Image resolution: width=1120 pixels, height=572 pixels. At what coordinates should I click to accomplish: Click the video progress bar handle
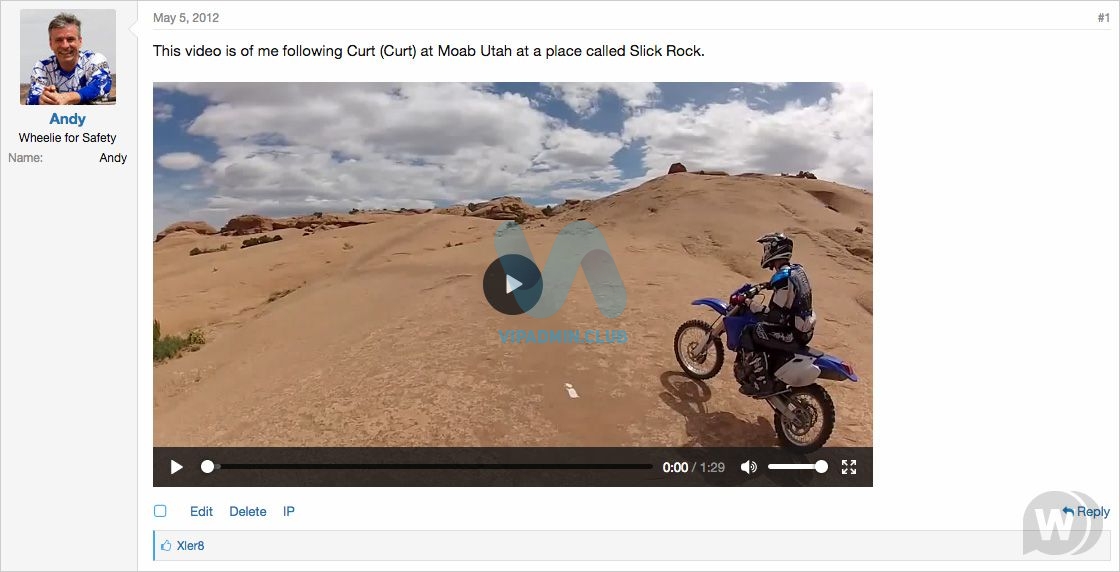207,466
